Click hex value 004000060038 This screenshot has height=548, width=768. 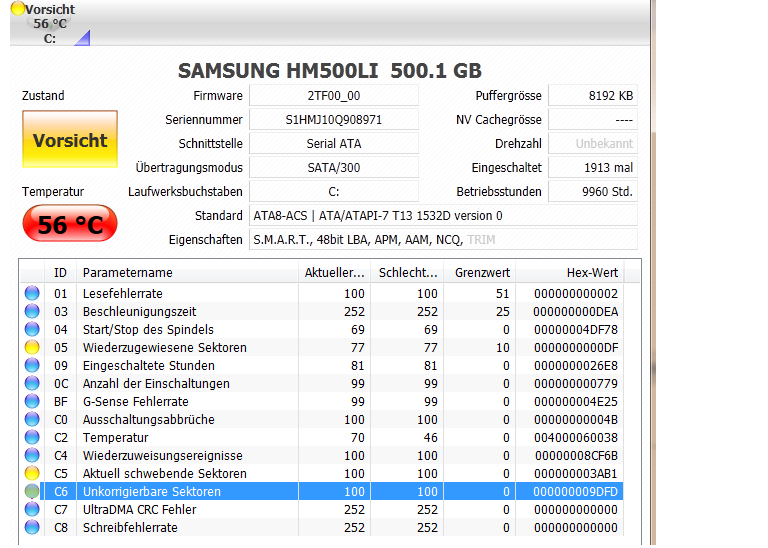point(576,438)
